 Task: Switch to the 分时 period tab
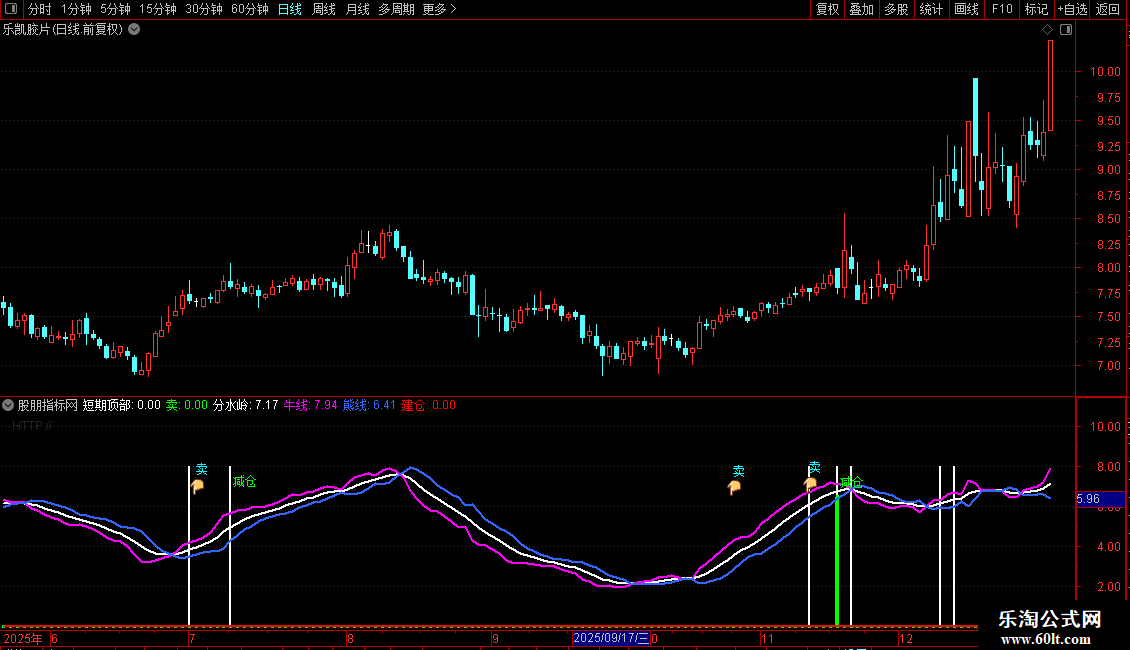(x=40, y=9)
